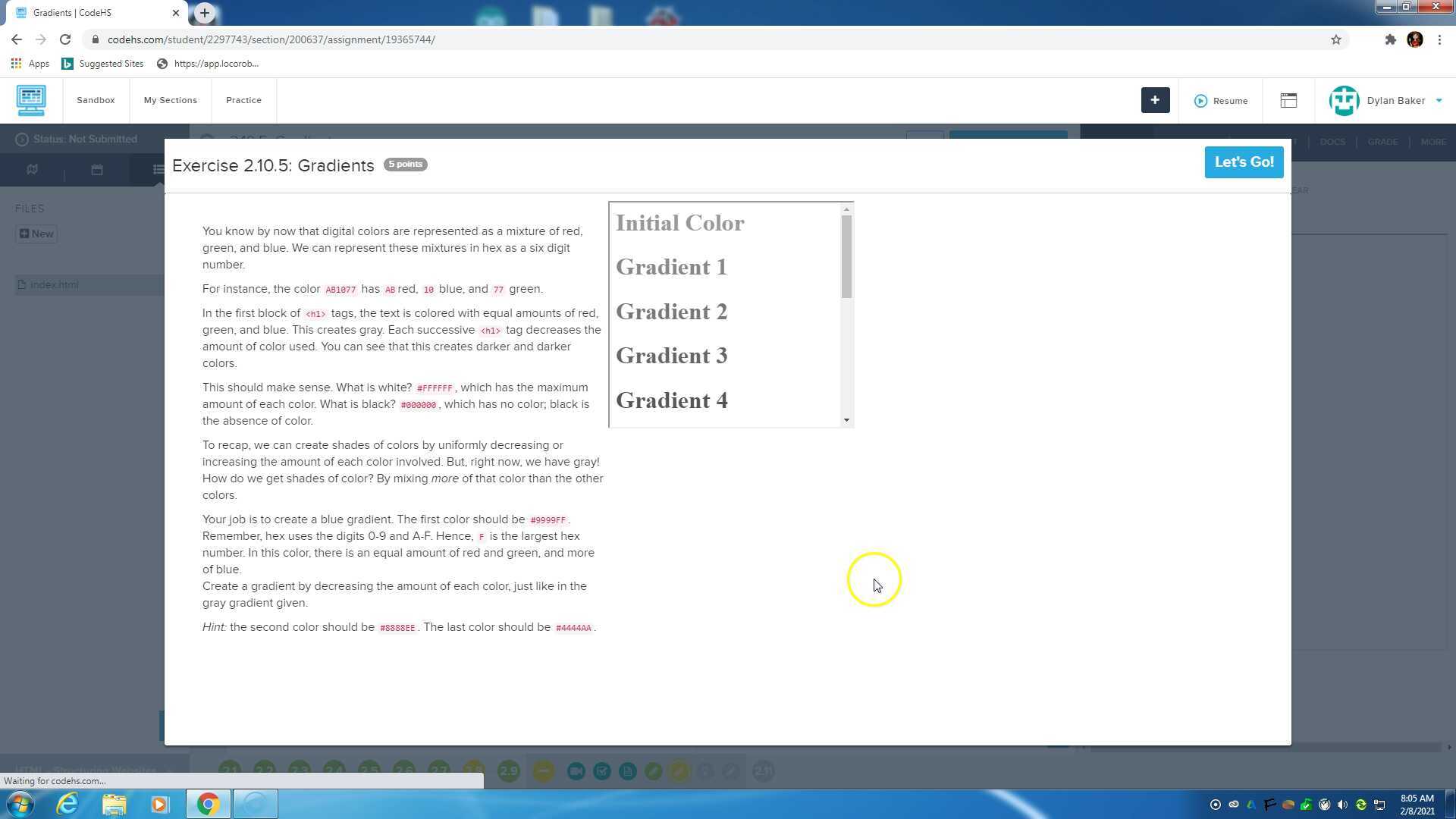
Task: Open the Sandbox menu item
Action: (x=96, y=100)
